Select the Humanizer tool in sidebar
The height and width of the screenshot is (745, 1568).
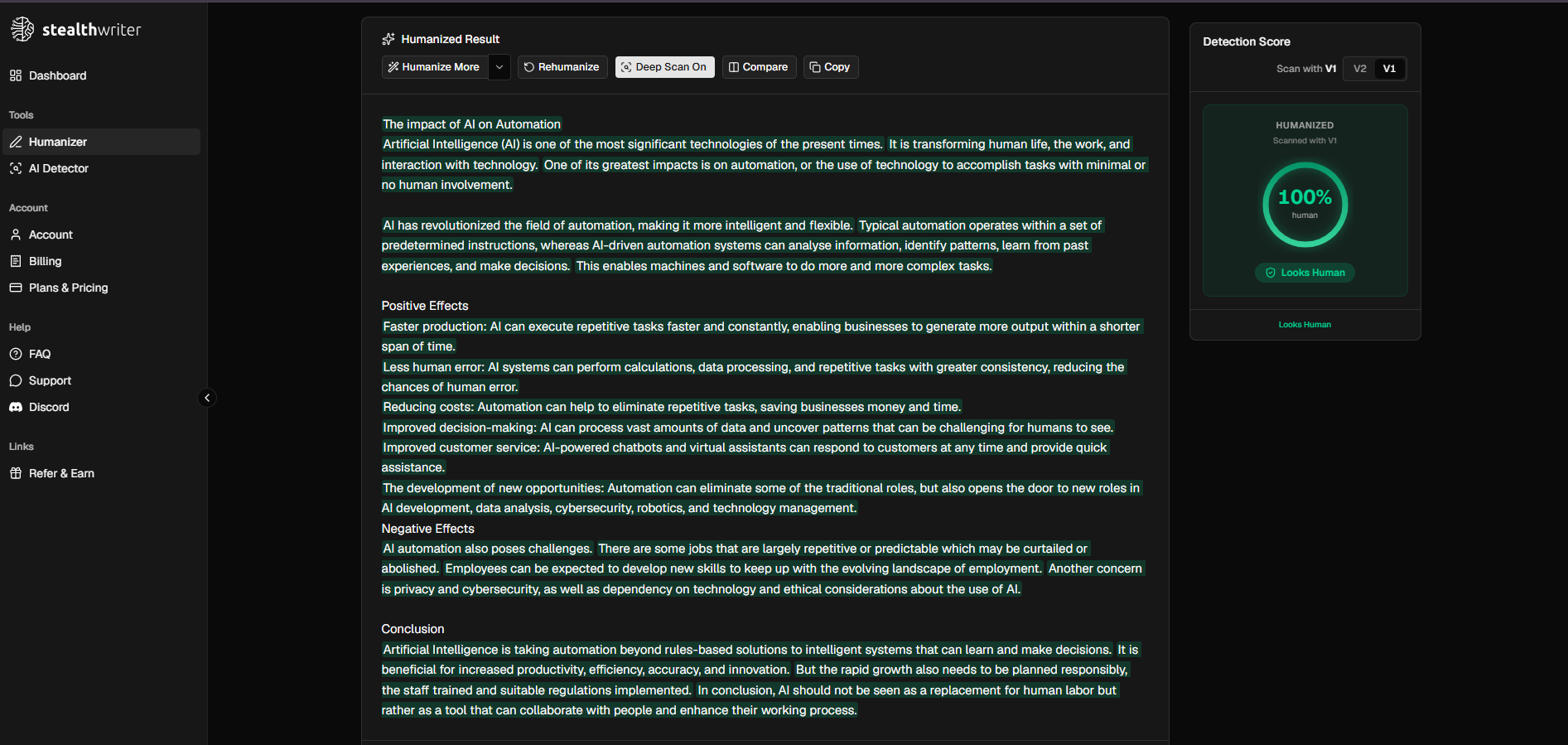(101, 142)
